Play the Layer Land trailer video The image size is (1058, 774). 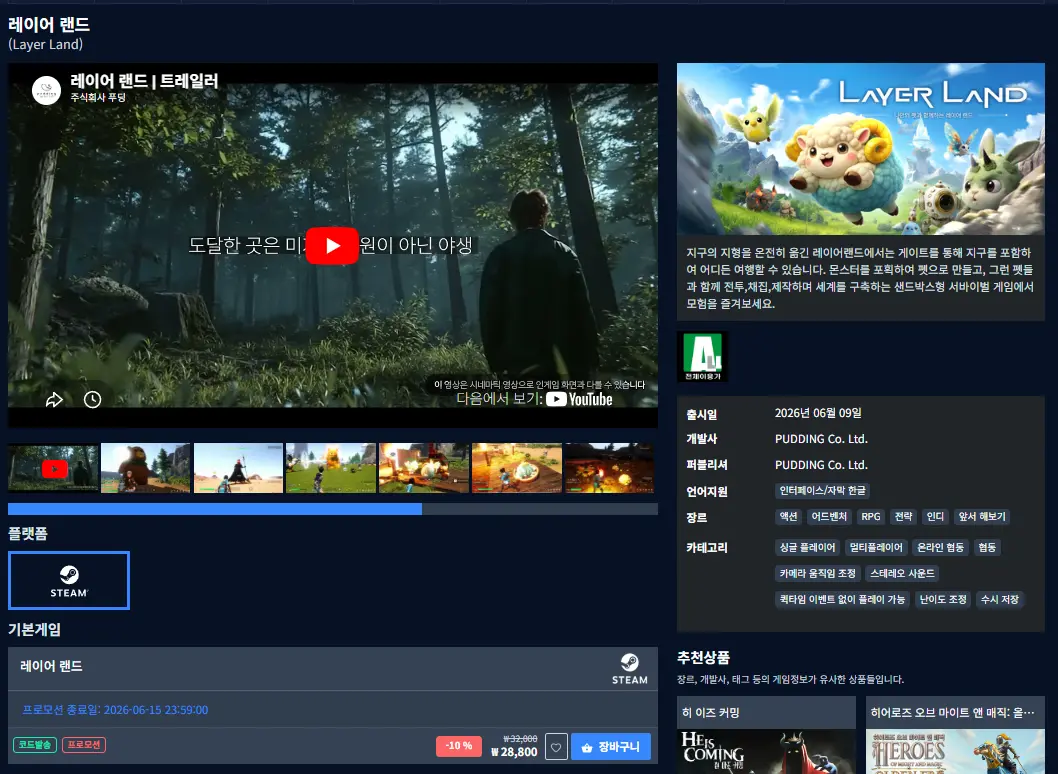tap(332, 246)
